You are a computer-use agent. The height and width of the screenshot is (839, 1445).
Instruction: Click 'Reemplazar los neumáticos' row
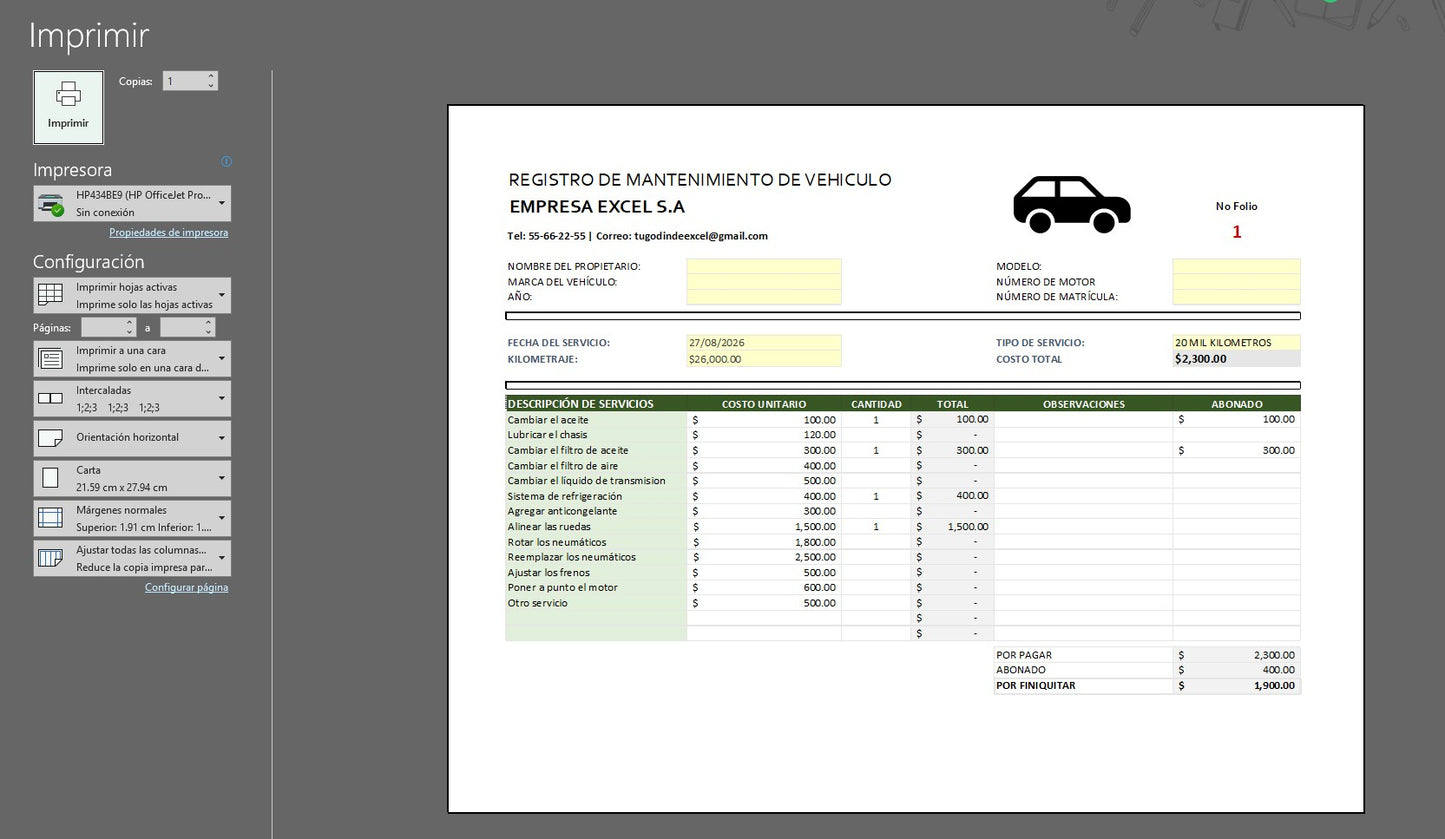pyautogui.click(x=572, y=557)
